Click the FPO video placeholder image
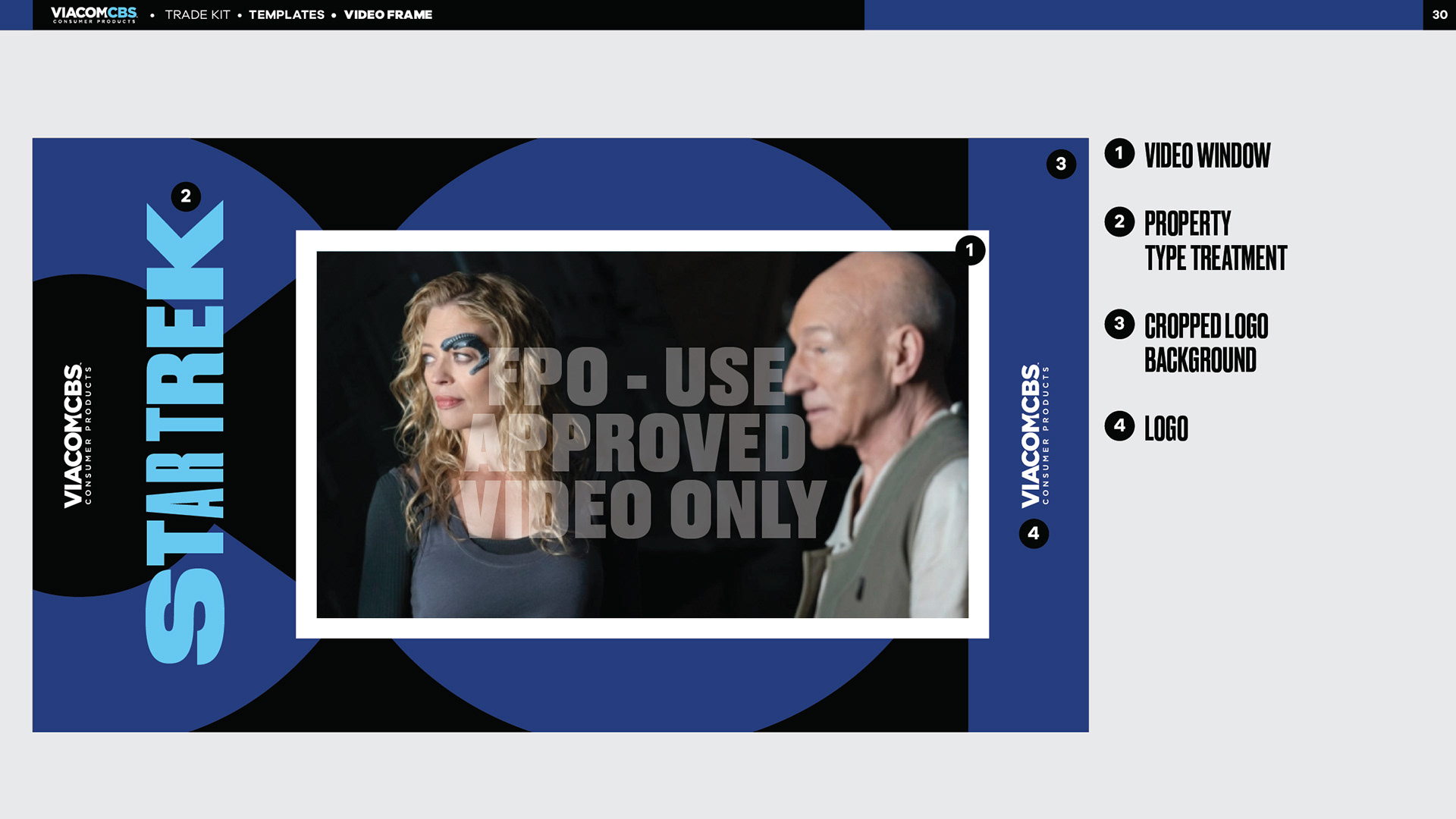 tap(642, 435)
